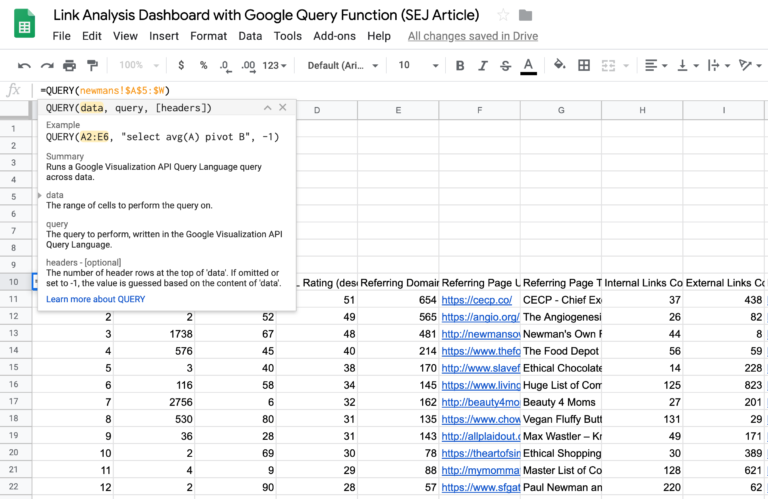
Task: Open the Data menu
Action: click(250, 36)
